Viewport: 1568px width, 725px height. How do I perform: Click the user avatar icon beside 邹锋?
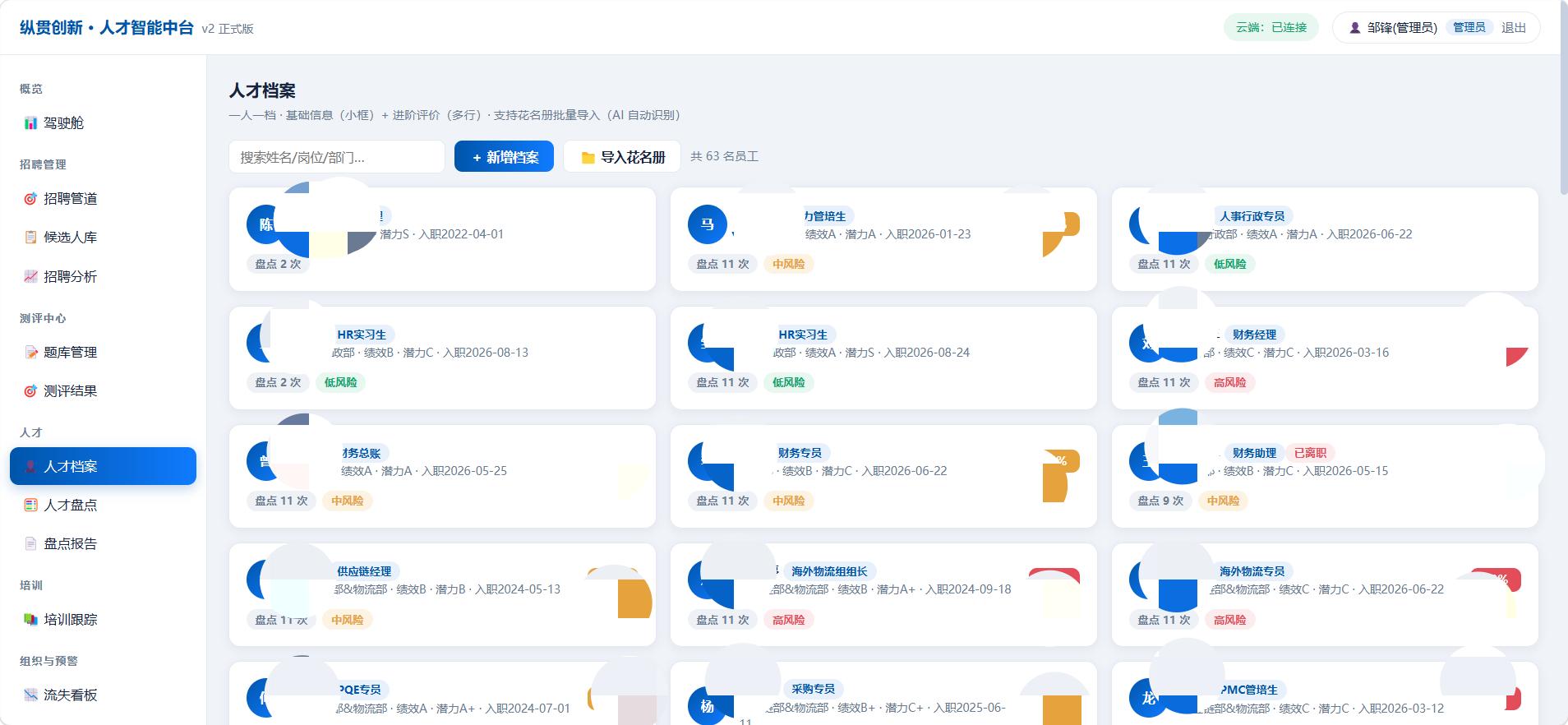(x=1355, y=28)
